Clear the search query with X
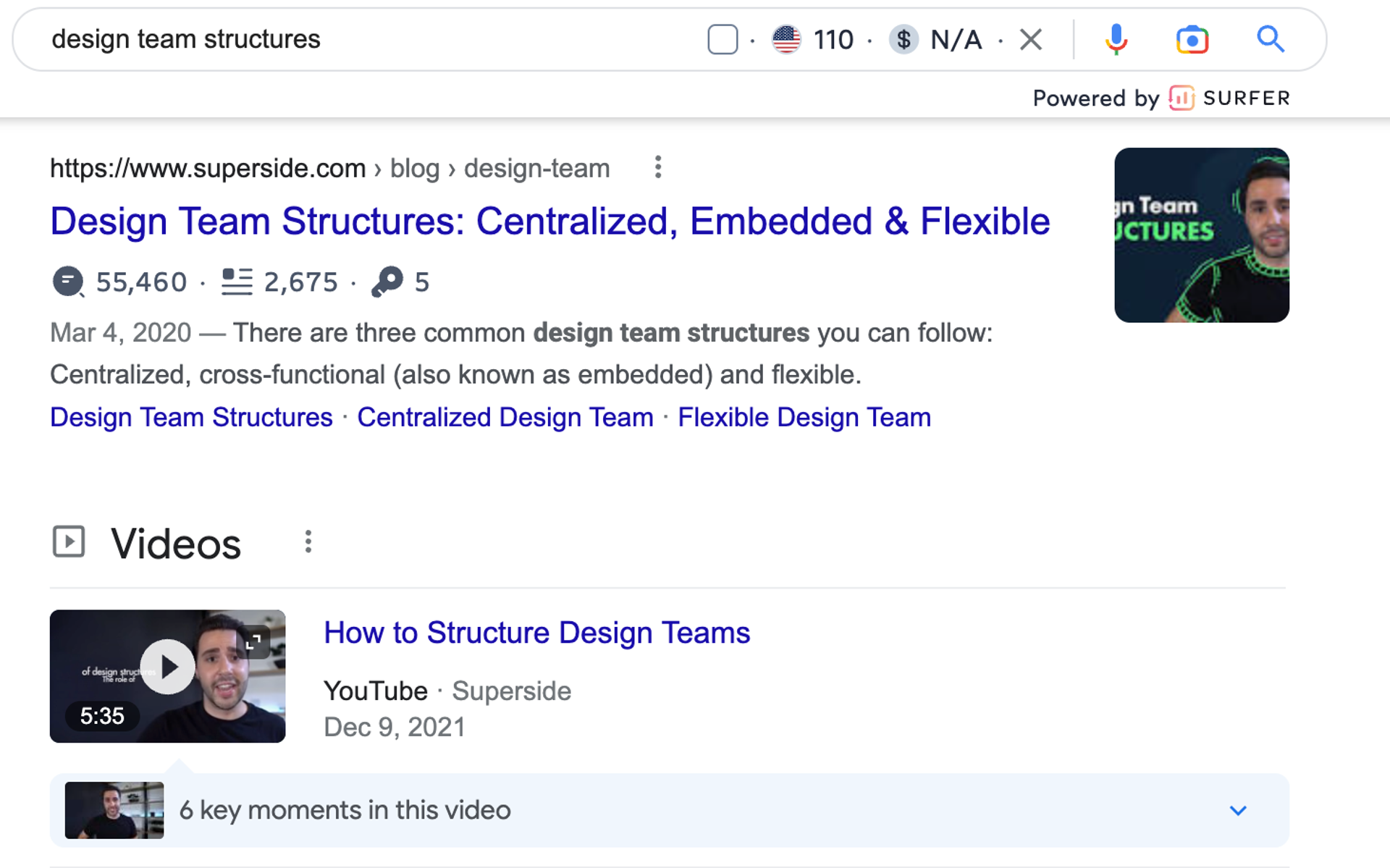 [x=1031, y=39]
